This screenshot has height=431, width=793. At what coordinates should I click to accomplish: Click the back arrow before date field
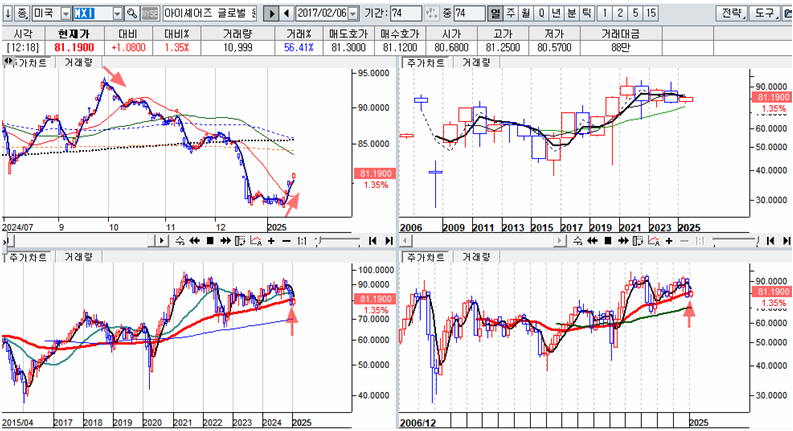(286, 13)
